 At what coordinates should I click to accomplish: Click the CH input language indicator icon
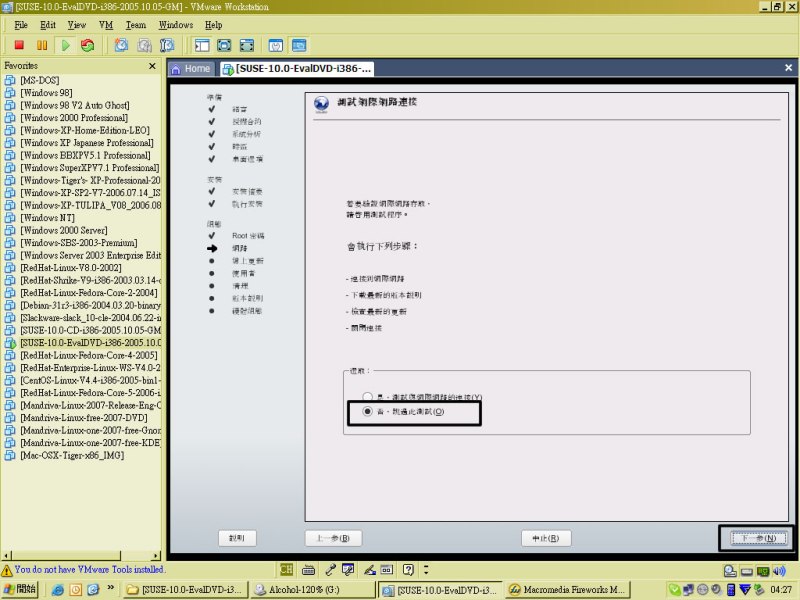tap(286, 569)
